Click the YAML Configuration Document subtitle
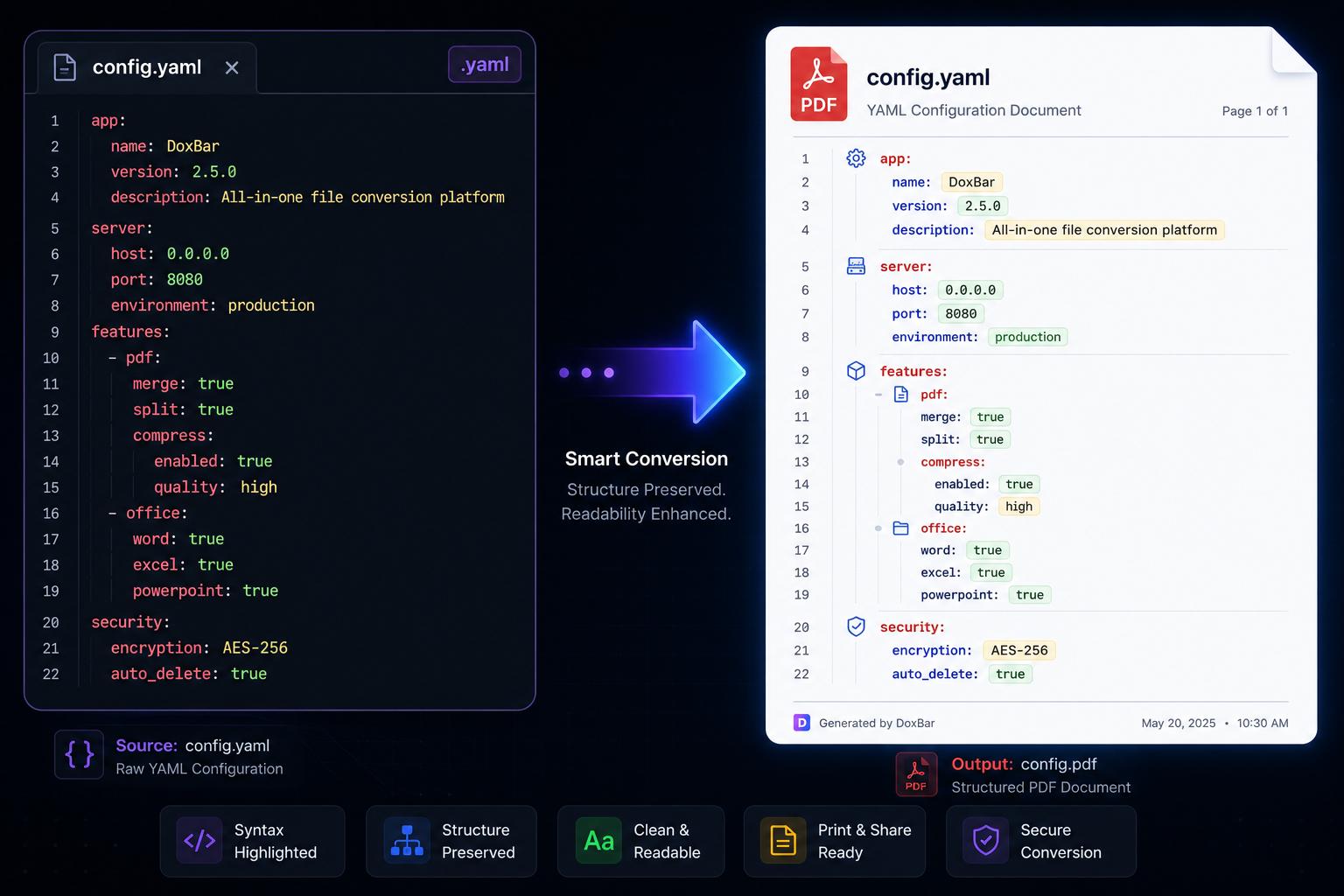Image resolution: width=1344 pixels, height=896 pixels. tap(974, 110)
